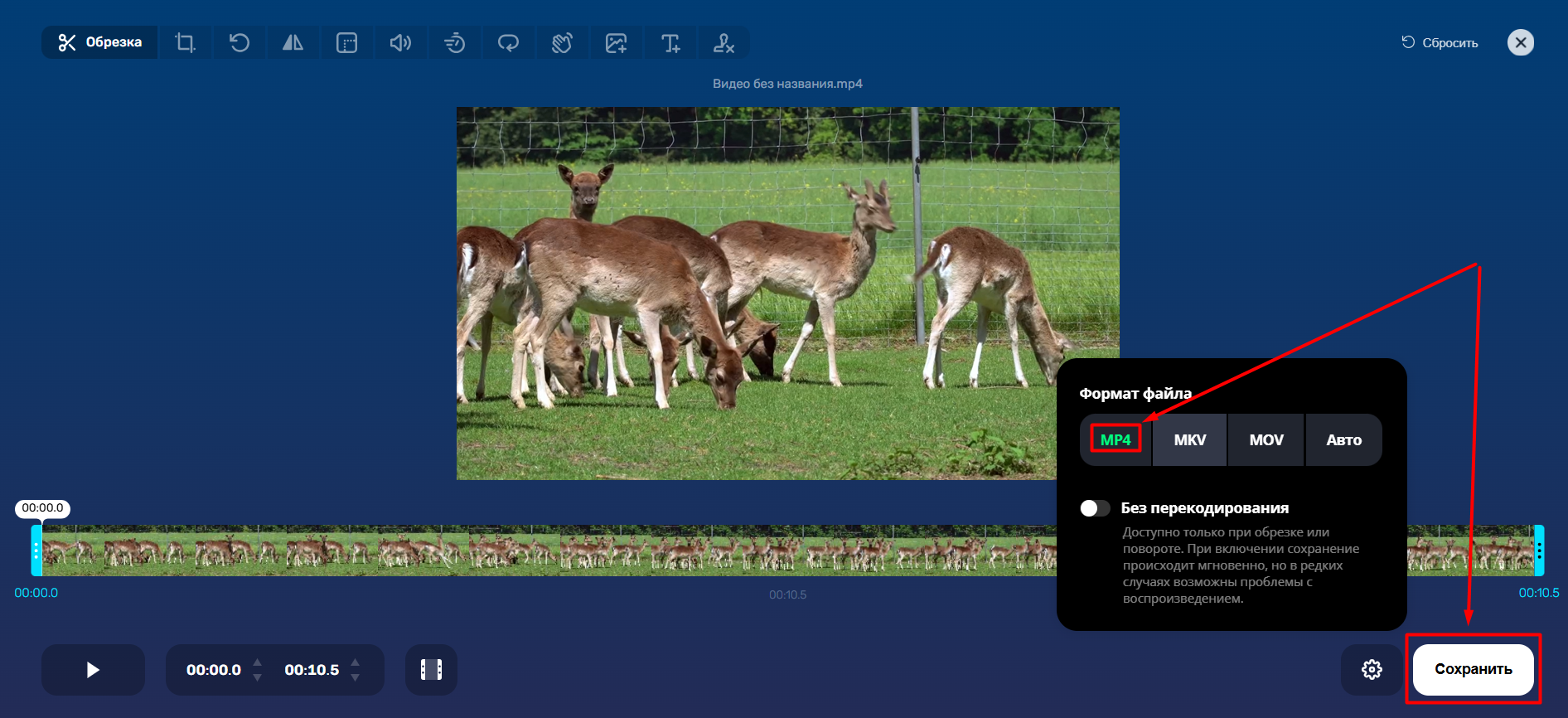Viewport: 1568px width, 718px height.
Task: Open the add text tool
Action: pyautogui.click(x=670, y=42)
